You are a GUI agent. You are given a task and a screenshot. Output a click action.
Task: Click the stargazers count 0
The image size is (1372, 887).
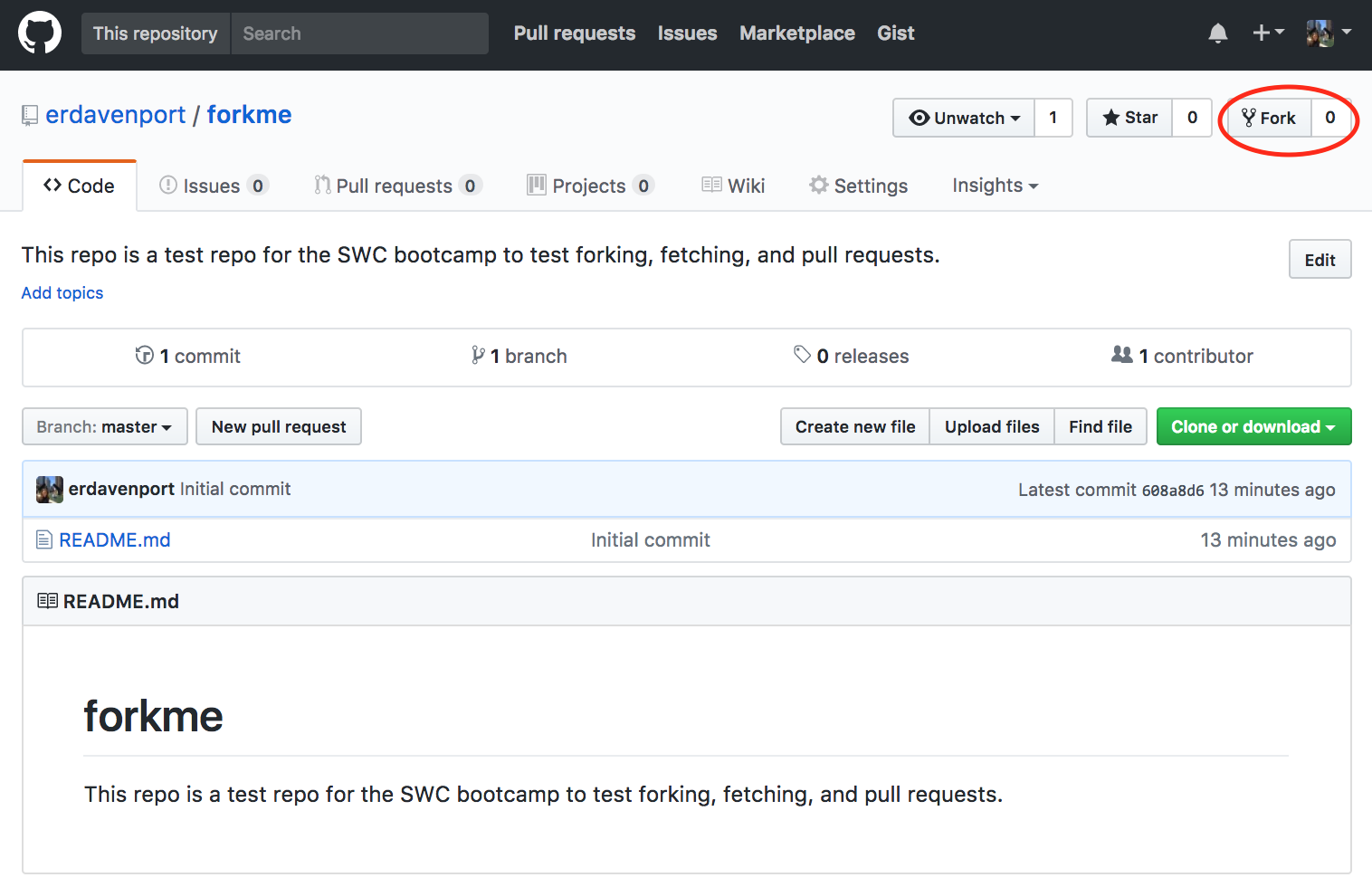[1192, 118]
